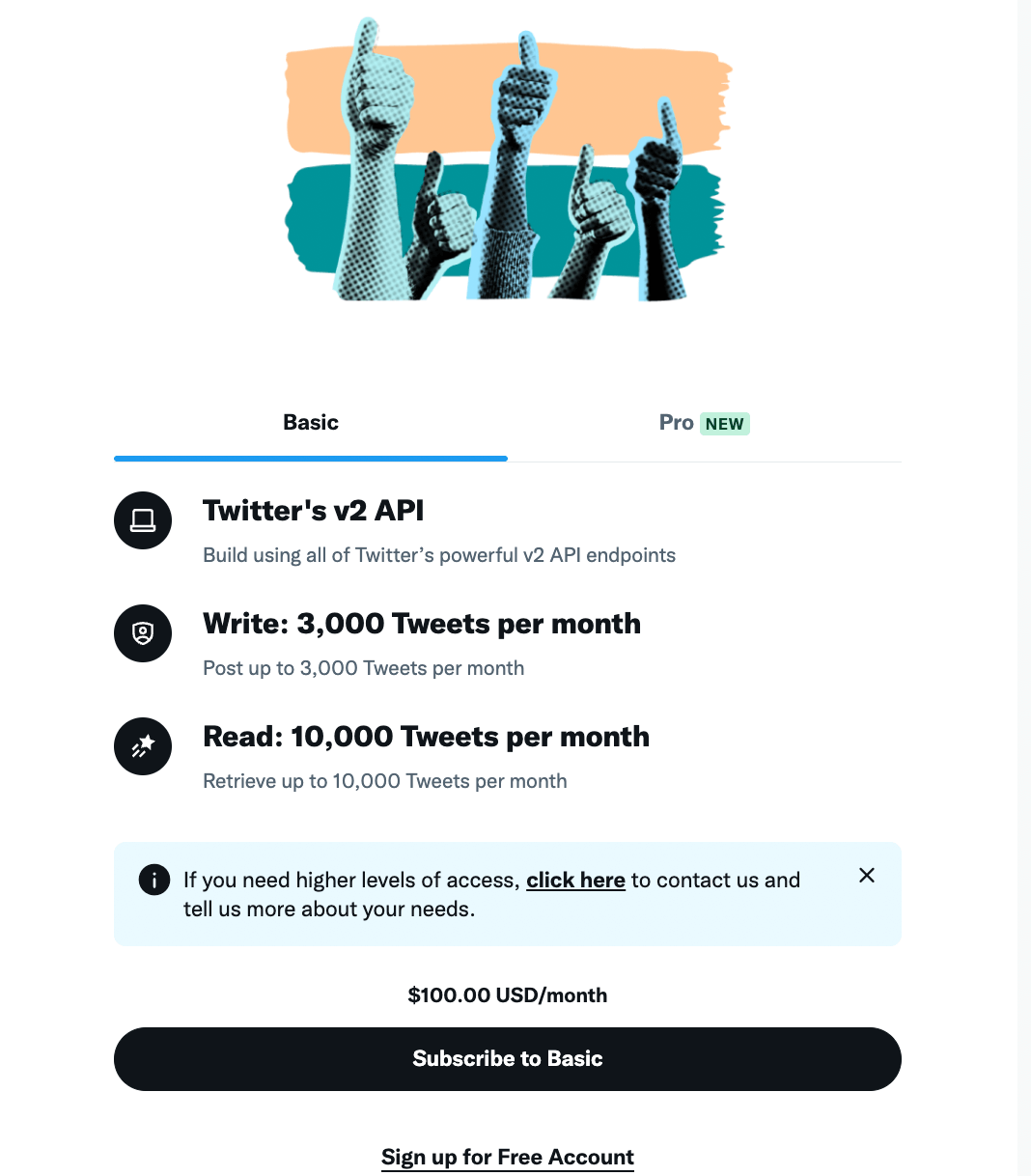Open the Pro tab
This screenshot has height=1176, width=1031.
[x=677, y=423]
